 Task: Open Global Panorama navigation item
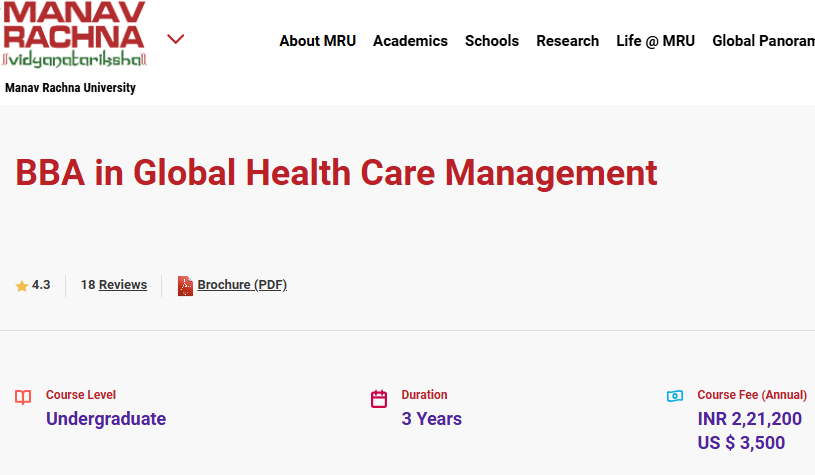762,41
